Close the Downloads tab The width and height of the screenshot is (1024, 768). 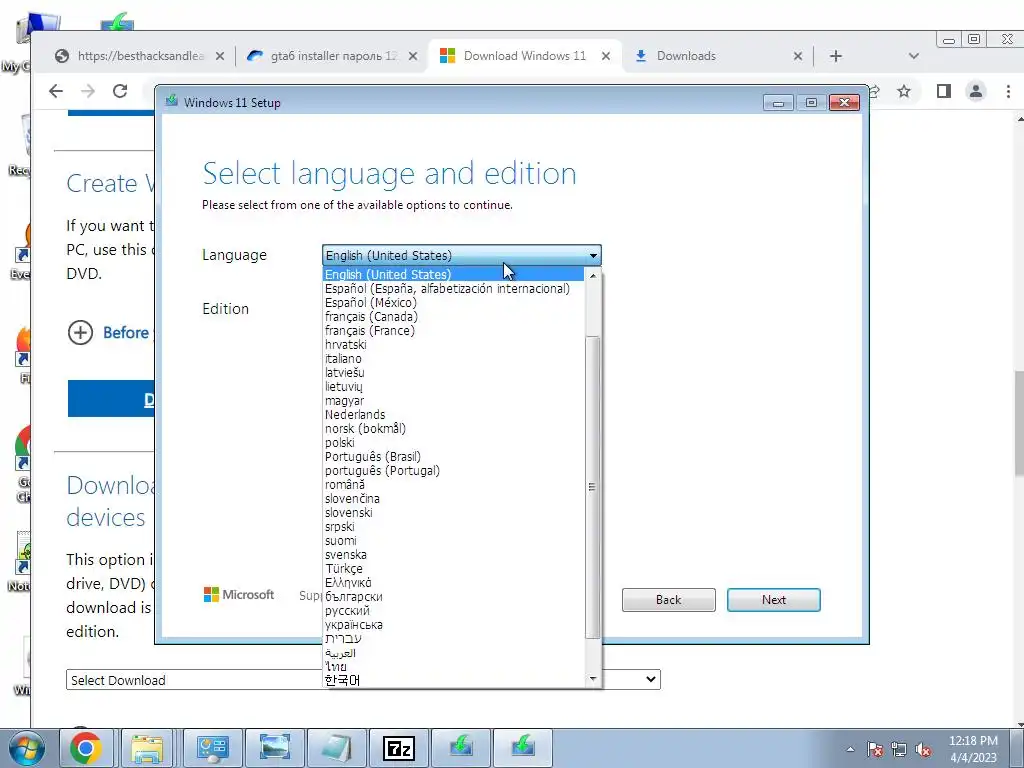pyautogui.click(x=797, y=56)
